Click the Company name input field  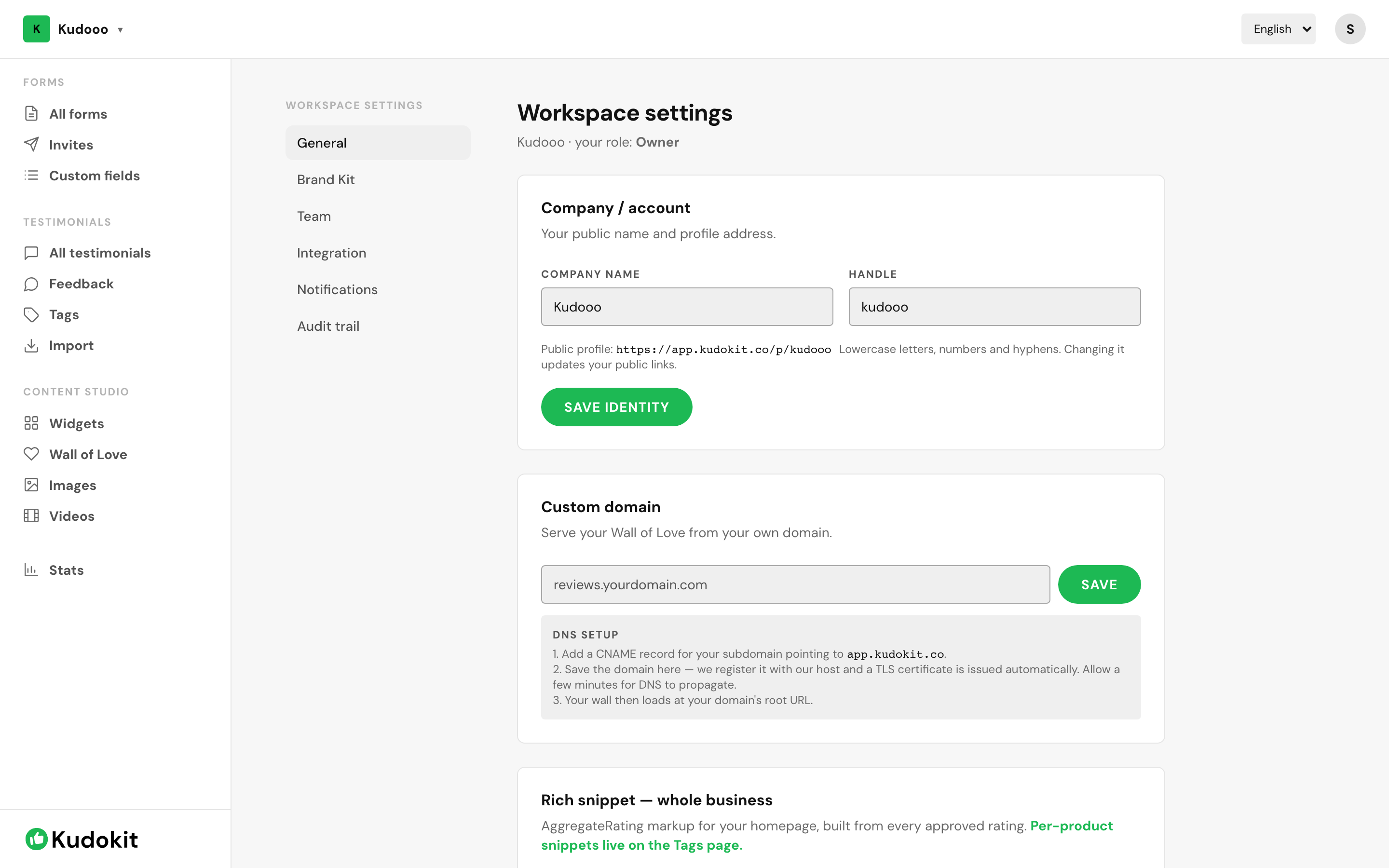pyautogui.click(x=686, y=307)
